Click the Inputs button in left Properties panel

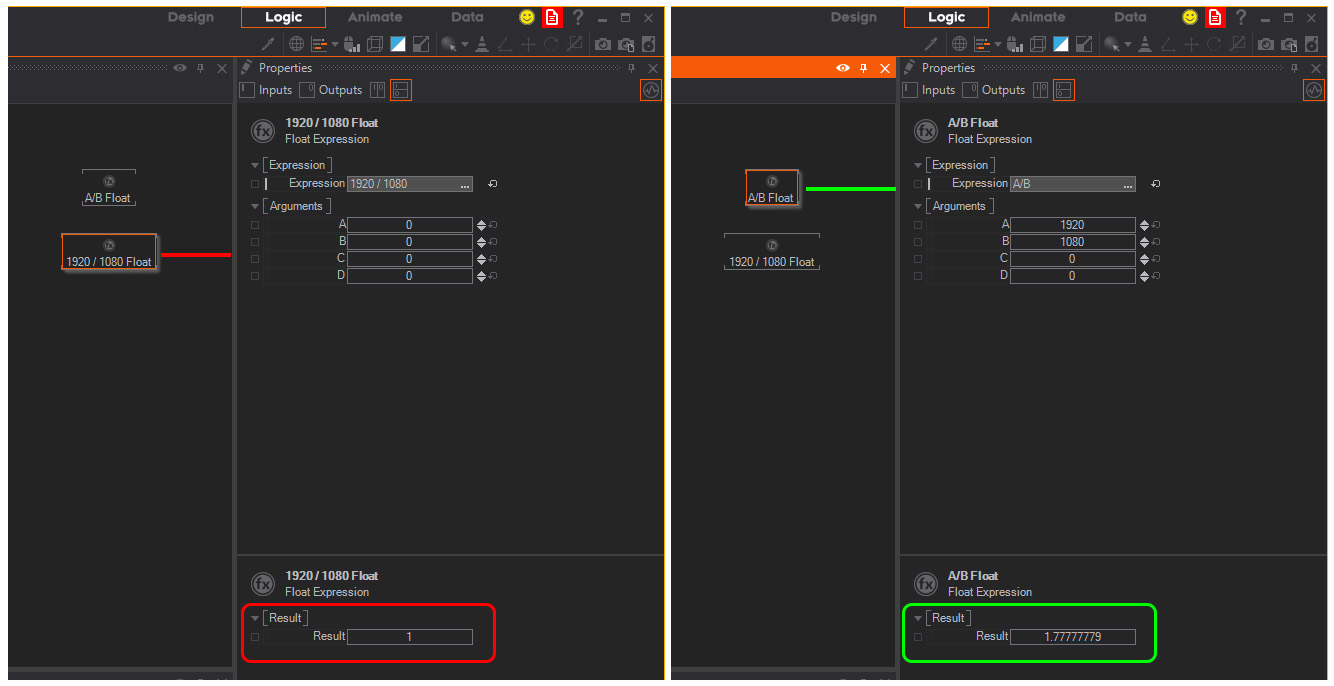[x=266, y=90]
